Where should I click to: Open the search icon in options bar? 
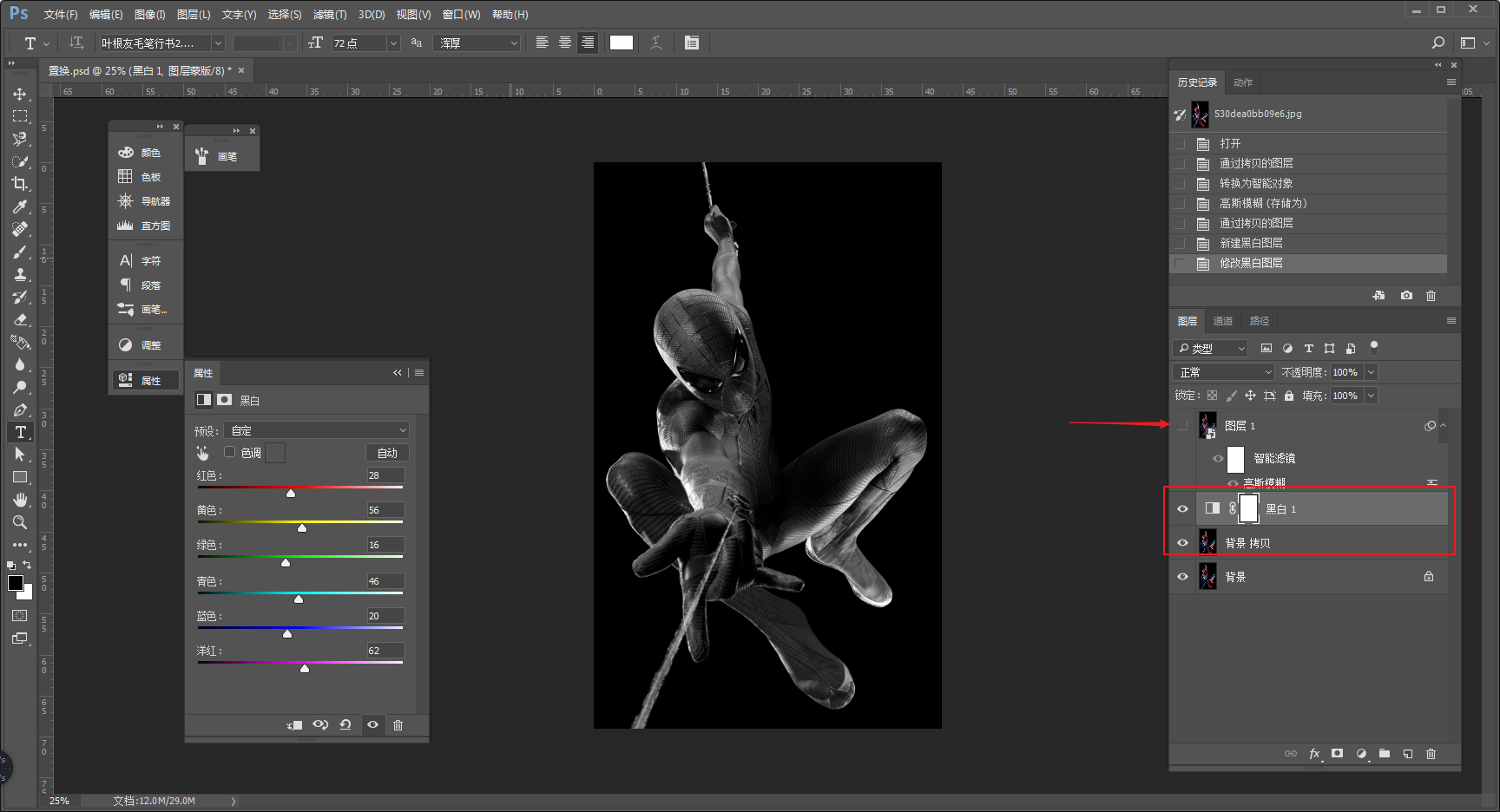[x=1438, y=43]
